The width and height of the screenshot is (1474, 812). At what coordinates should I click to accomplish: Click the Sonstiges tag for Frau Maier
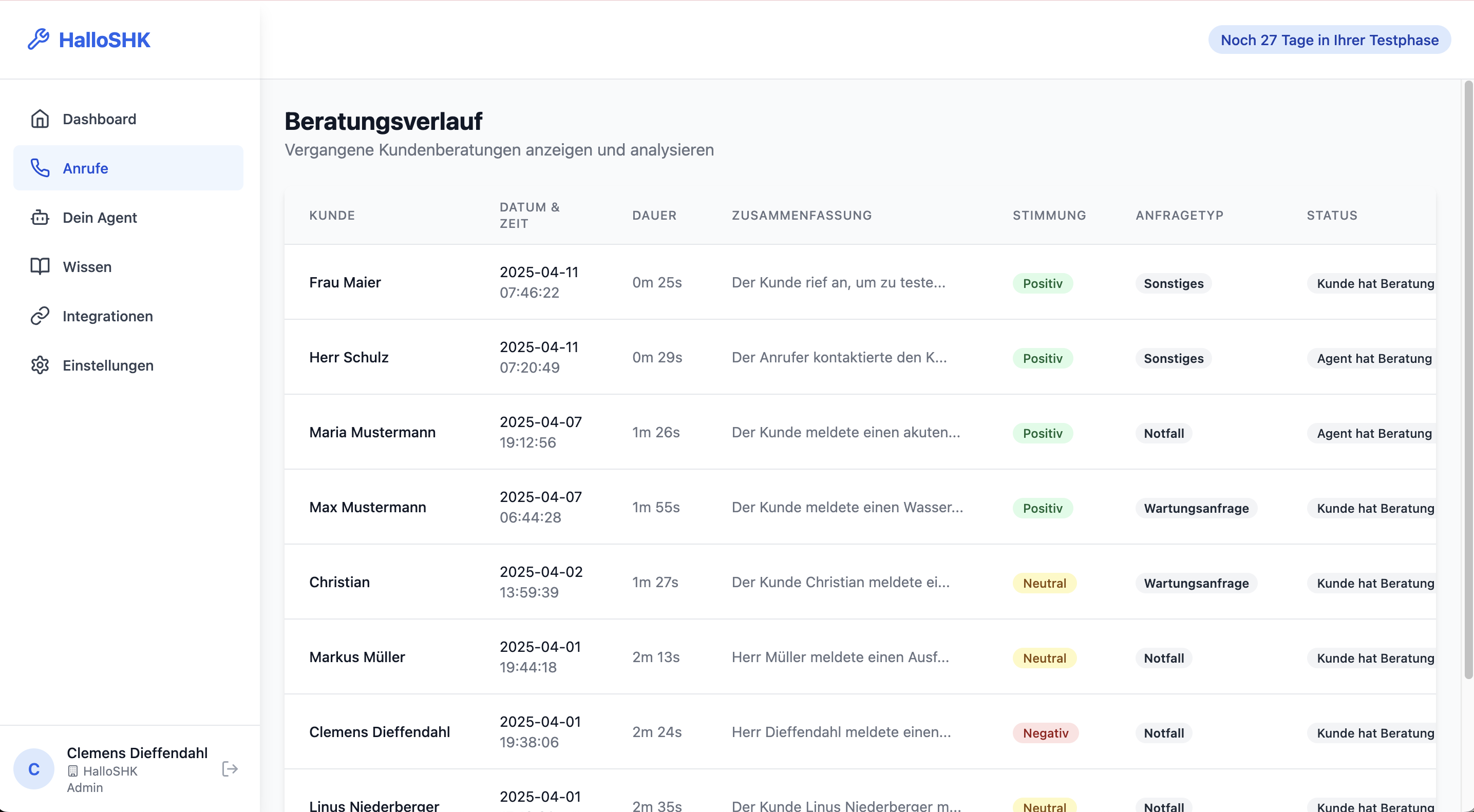tap(1174, 283)
